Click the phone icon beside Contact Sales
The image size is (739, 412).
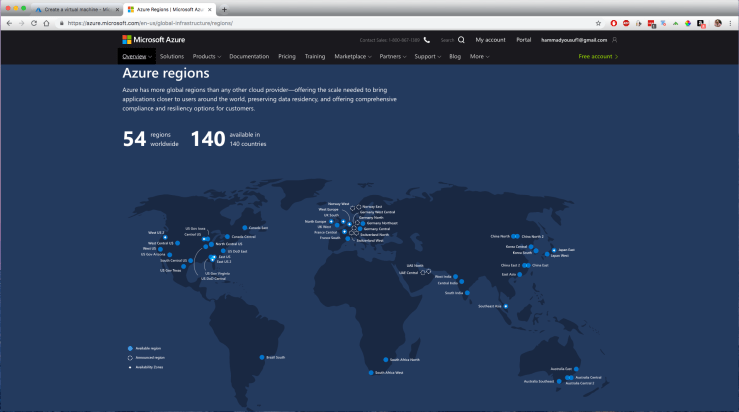(x=427, y=40)
